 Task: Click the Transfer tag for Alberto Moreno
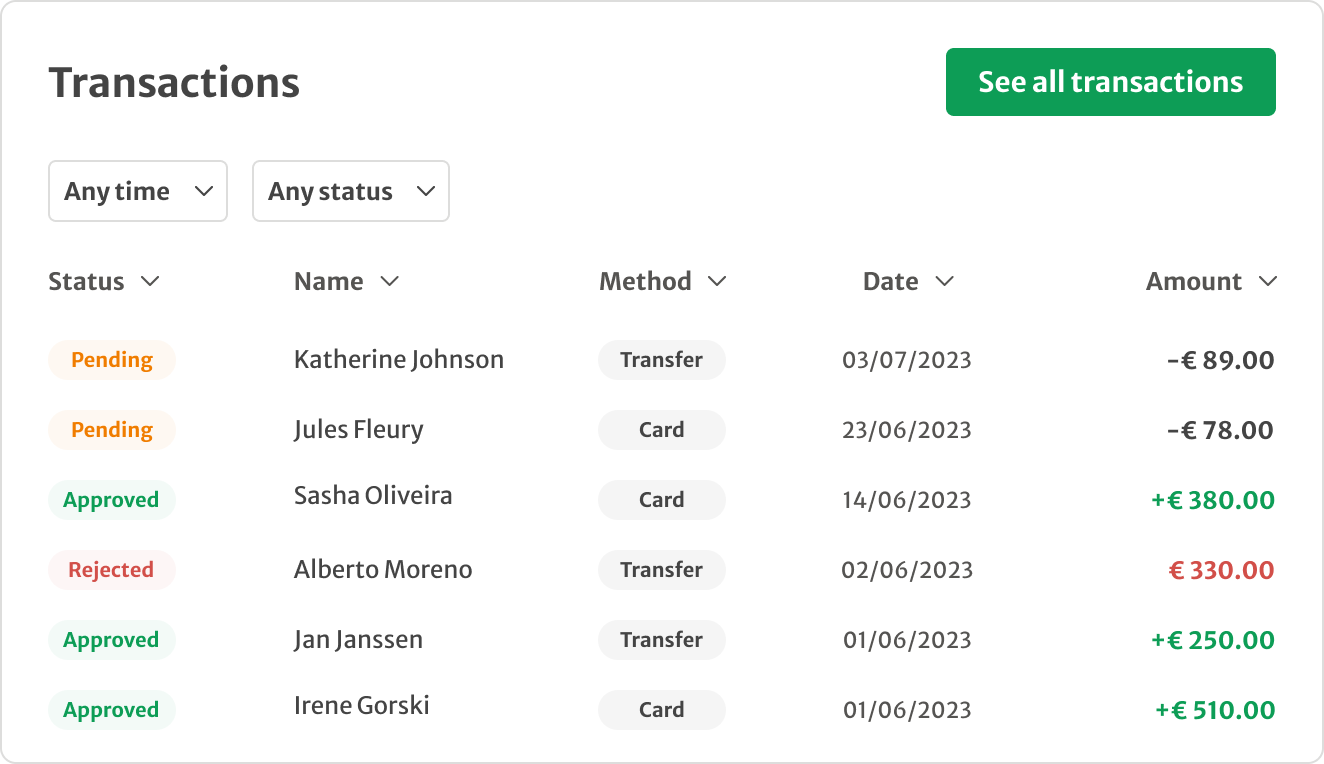coord(661,570)
